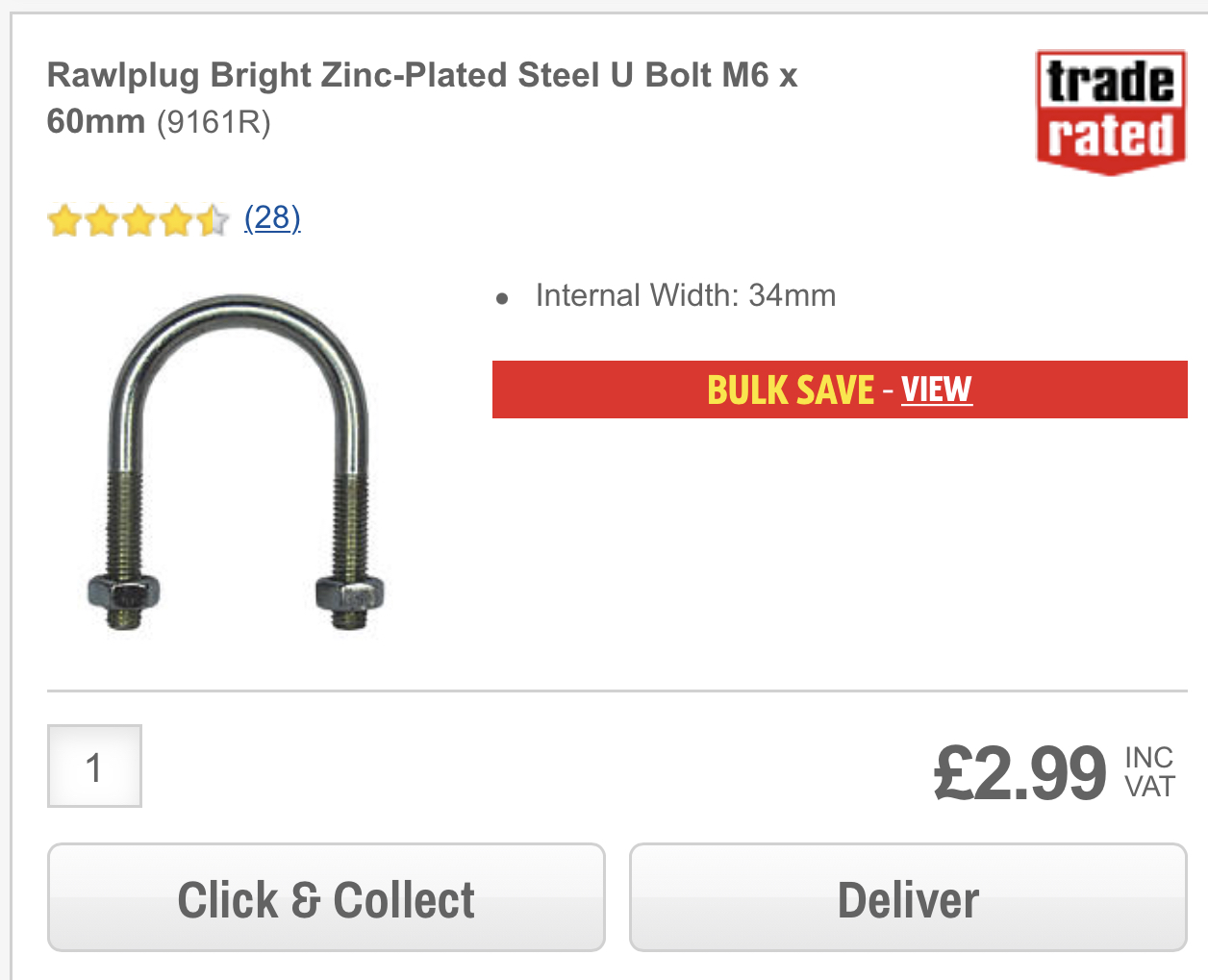Open the 28 customer reviews link
The image size is (1208, 980).
(x=272, y=218)
